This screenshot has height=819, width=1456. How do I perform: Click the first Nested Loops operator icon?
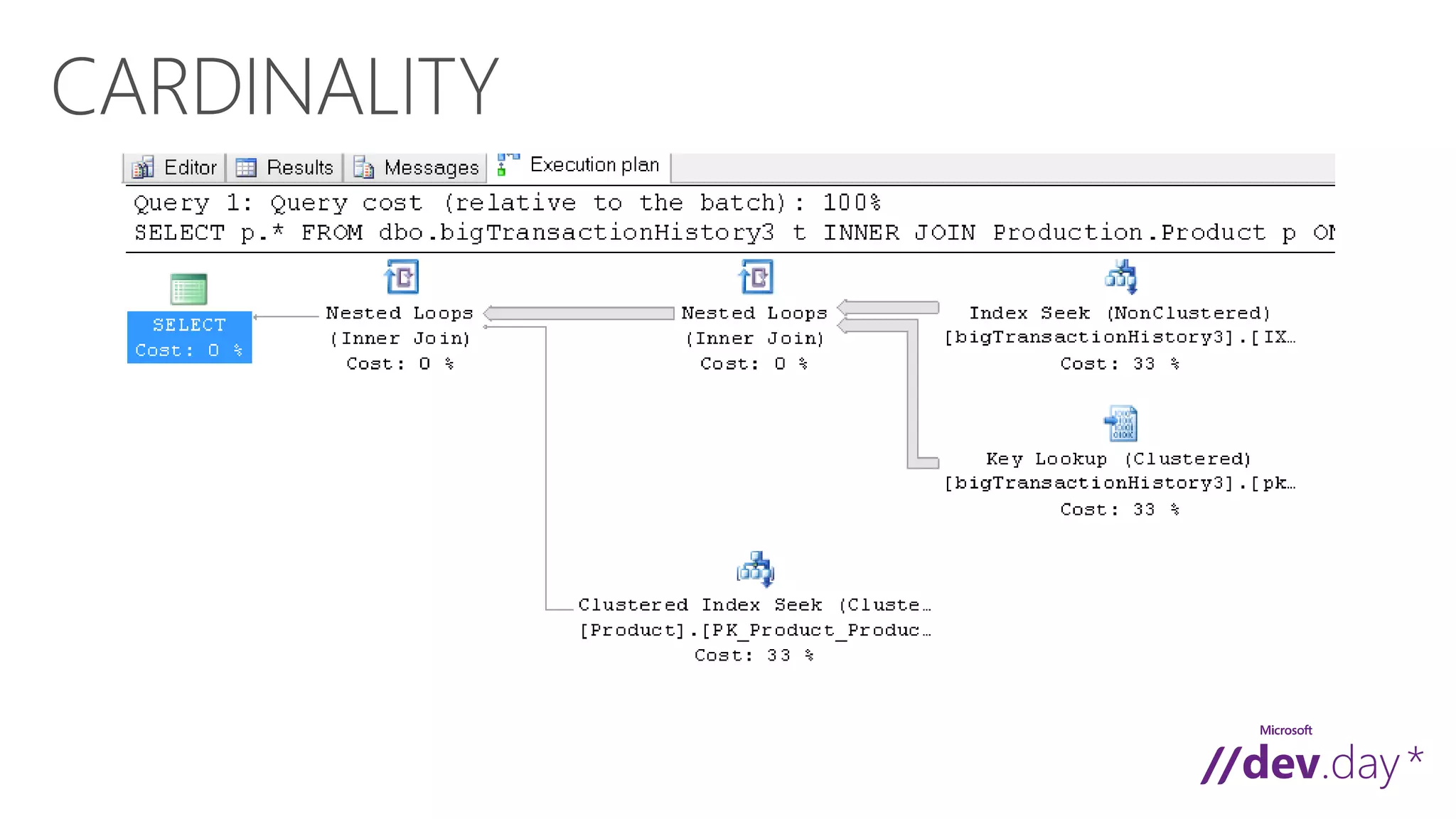tap(402, 277)
